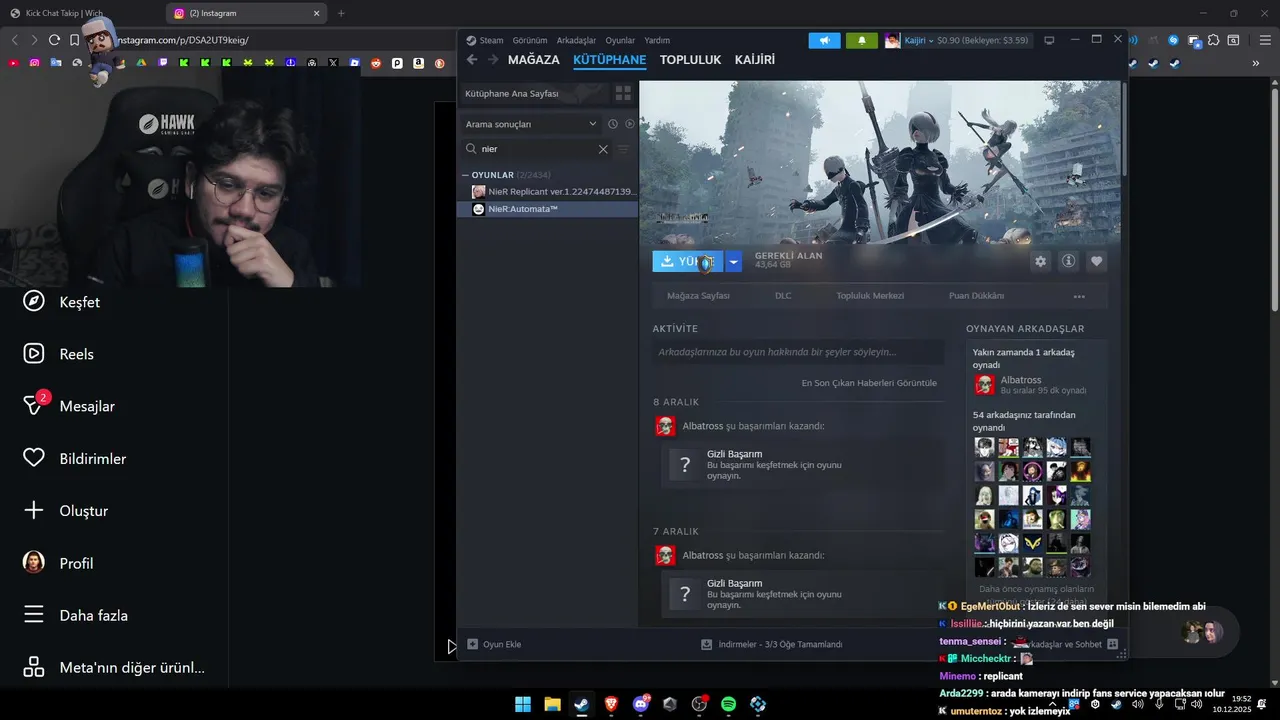Open Discord from the taskbar

pyautogui.click(x=641, y=704)
